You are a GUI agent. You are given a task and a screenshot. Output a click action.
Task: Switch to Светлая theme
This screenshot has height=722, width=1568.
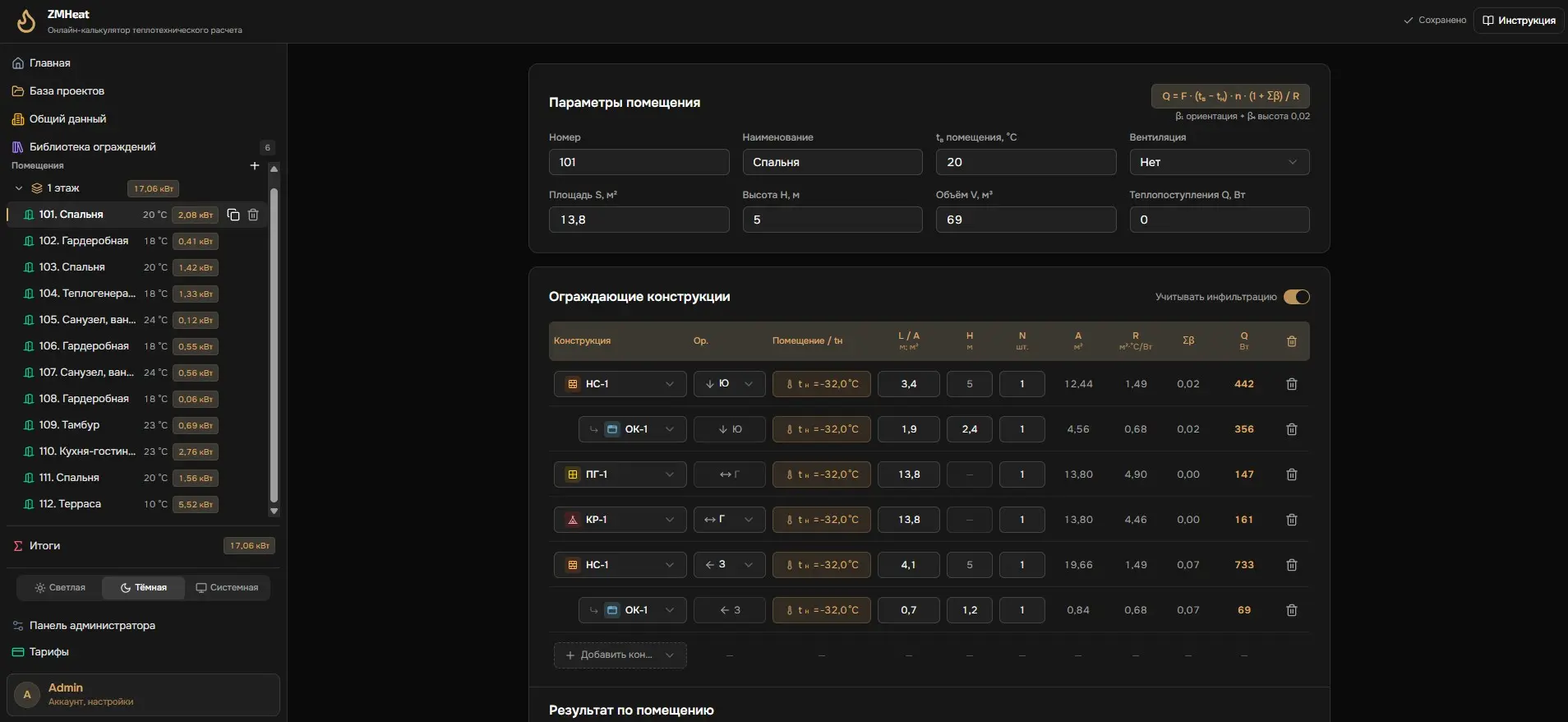click(x=60, y=588)
